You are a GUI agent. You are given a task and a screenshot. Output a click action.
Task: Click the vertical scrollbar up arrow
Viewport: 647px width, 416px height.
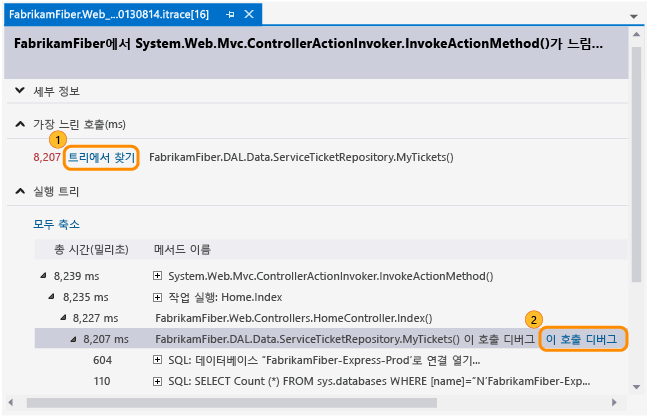[636, 34]
